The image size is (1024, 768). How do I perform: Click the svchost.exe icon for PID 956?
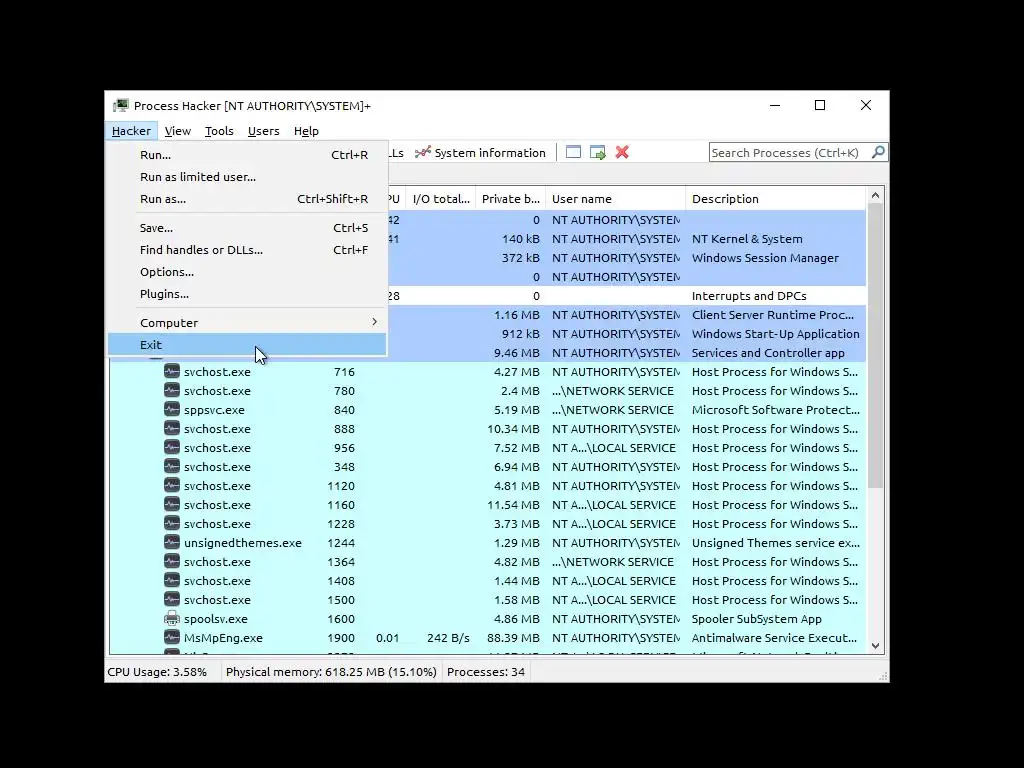(x=172, y=447)
